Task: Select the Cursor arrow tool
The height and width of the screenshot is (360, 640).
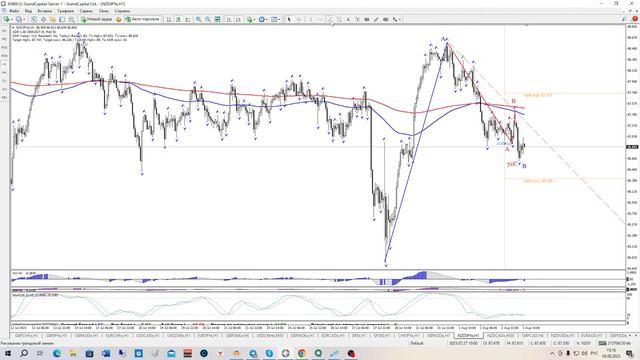Action: [x=289, y=19]
